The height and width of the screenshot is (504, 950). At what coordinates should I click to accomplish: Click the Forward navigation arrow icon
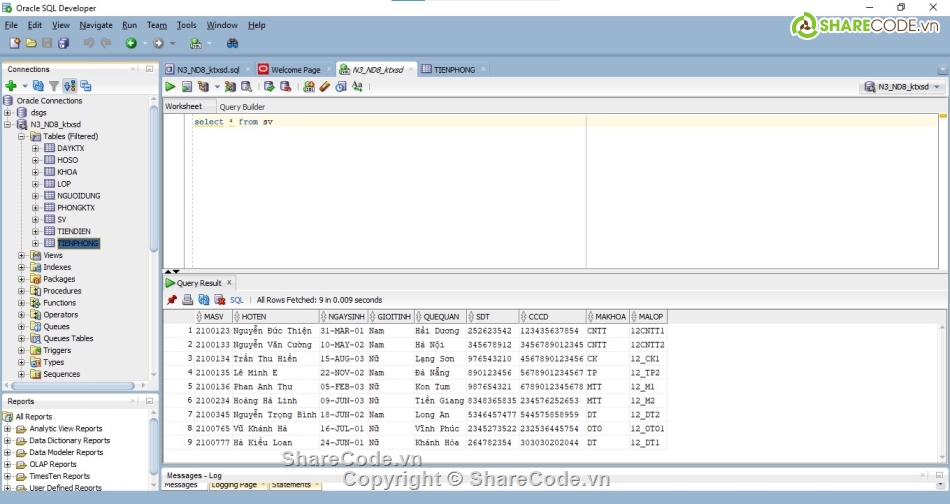click(159, 43)
